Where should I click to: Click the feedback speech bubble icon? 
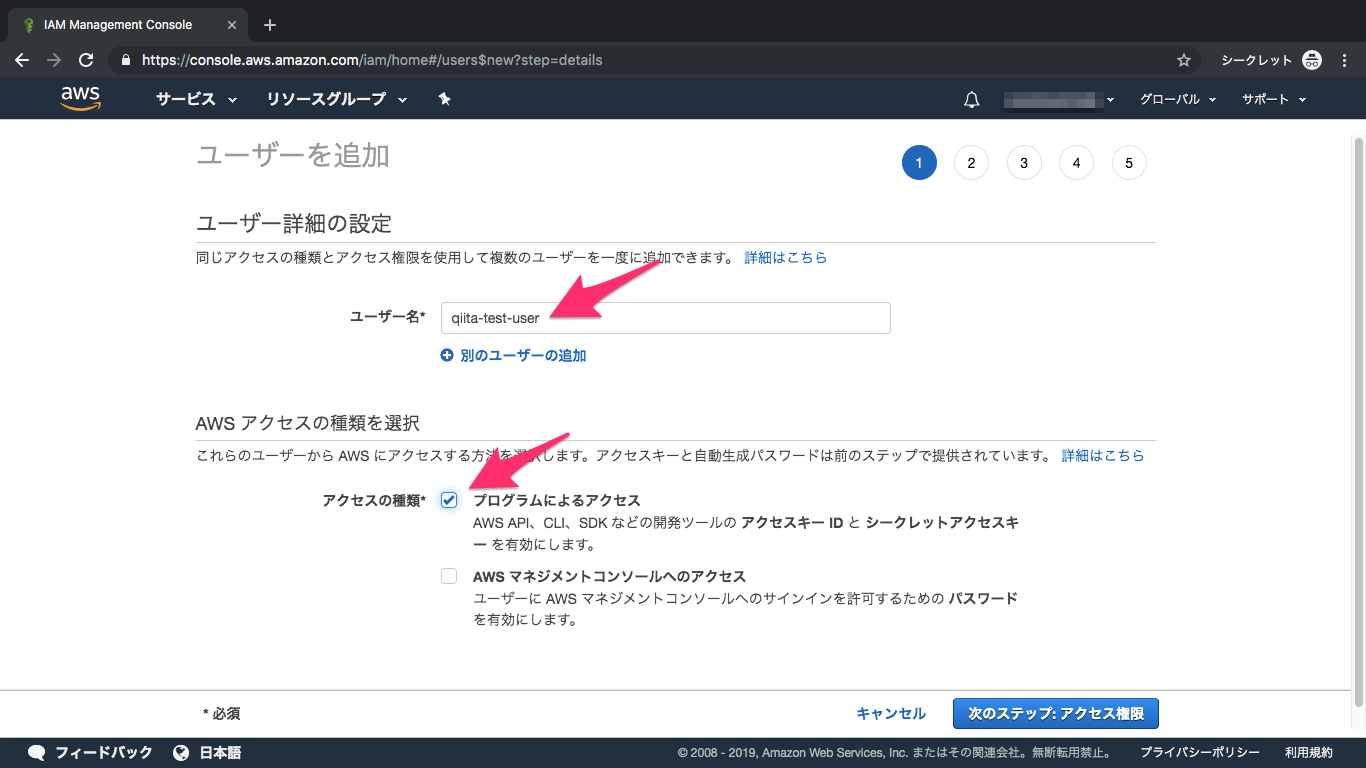pos(37,753)
